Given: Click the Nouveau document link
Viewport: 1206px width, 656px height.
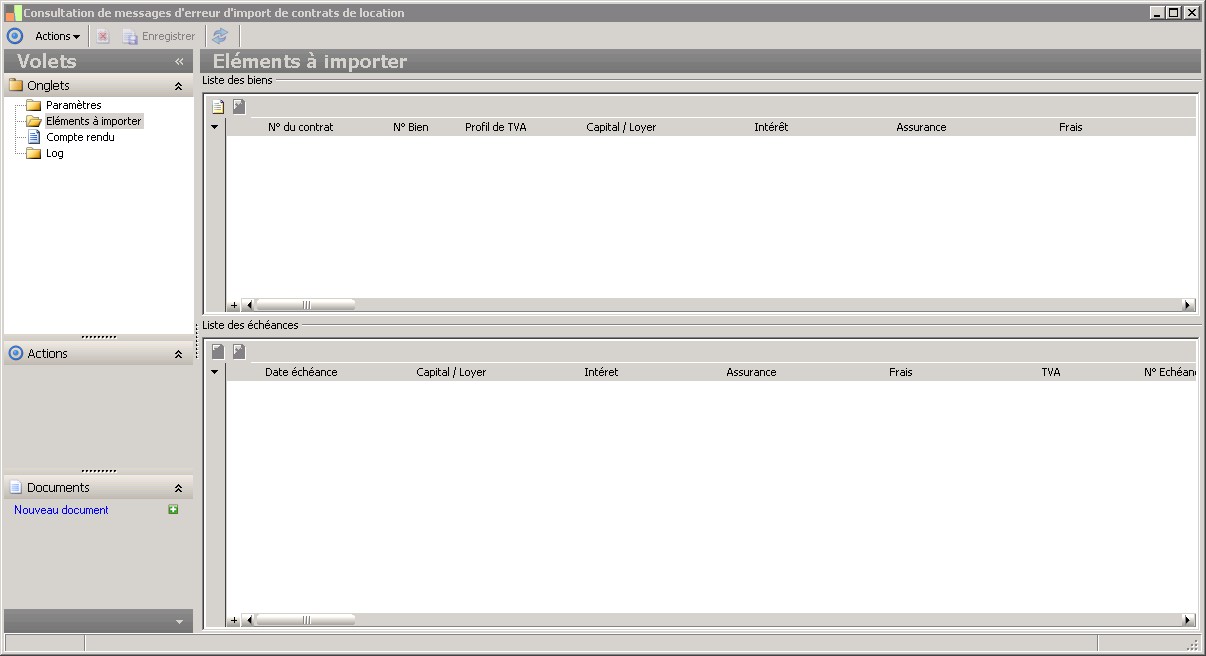Looking at the screenshot, I should pyautogui.click(x=61, y=510).
